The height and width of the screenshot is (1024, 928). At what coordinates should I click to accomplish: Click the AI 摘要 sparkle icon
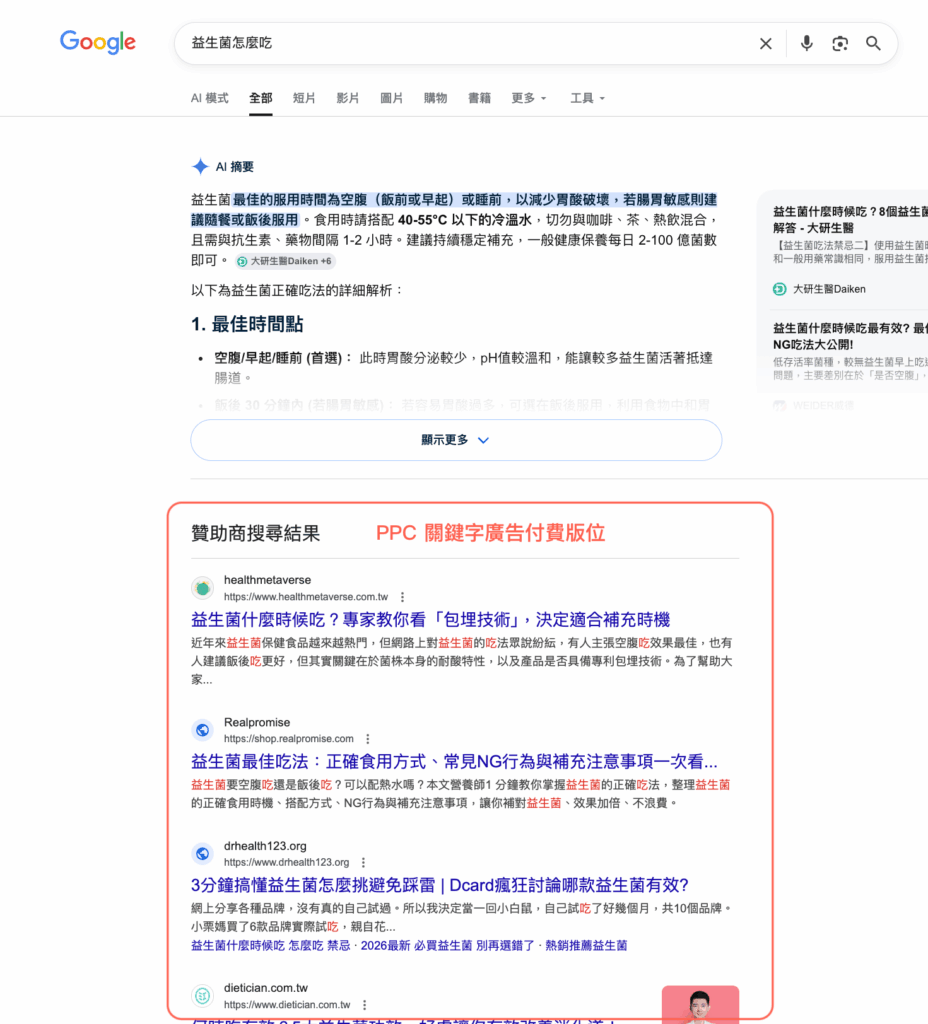[x=200, y=167]
